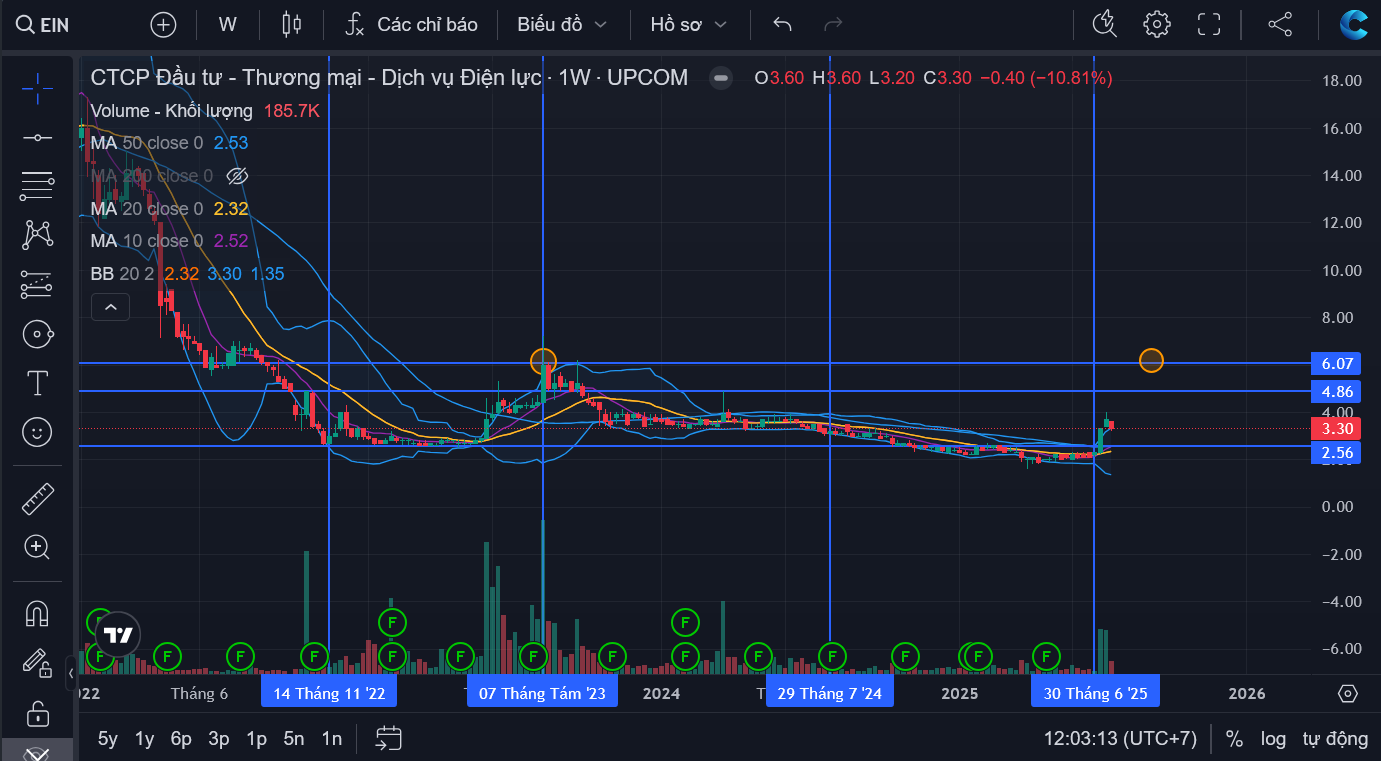Add symbol to compare with plus icon
This screenshot has width=1381, height=761.
[x=163, y=25]
